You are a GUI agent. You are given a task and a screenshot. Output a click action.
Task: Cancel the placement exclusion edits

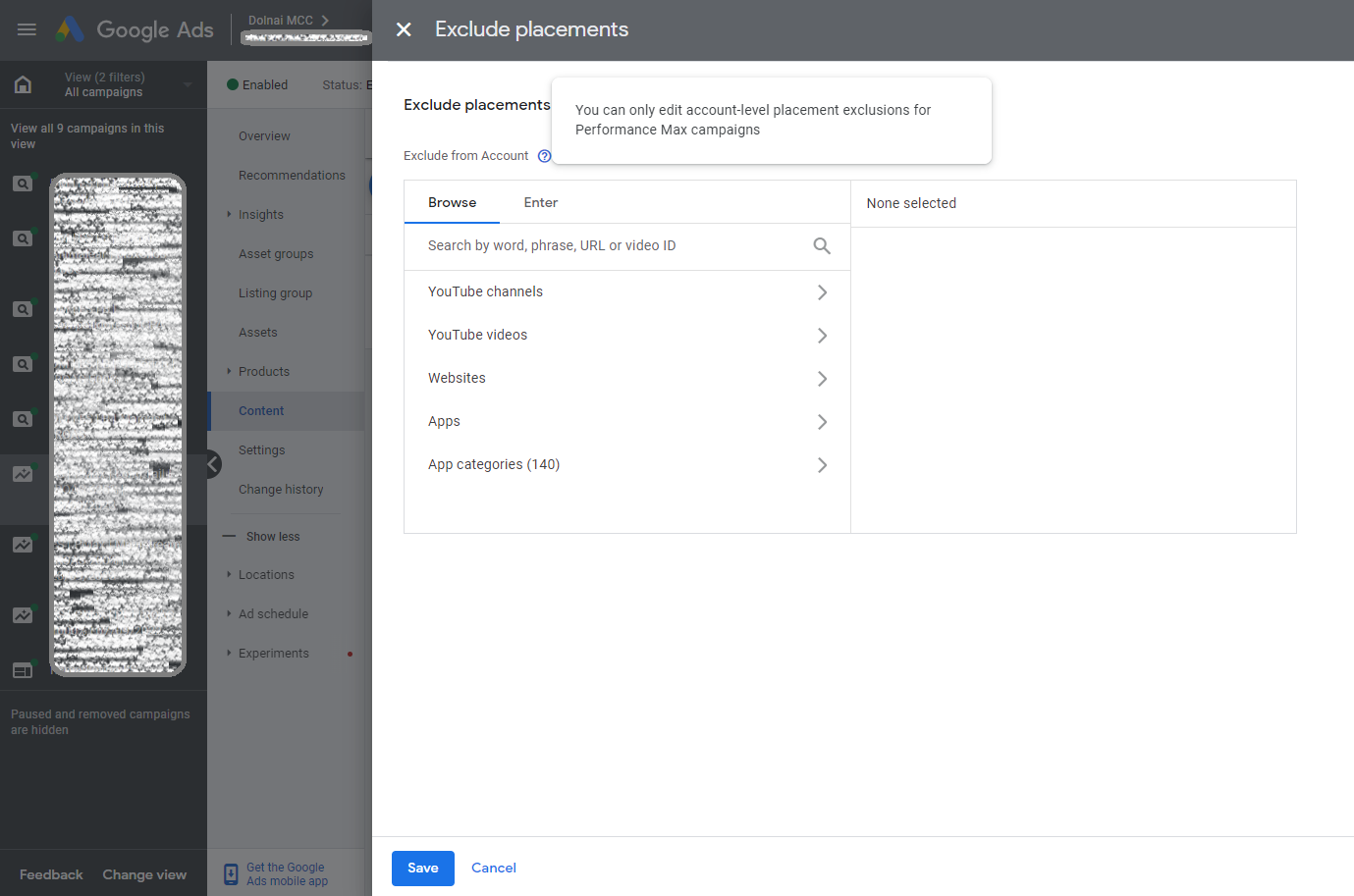tap(493, 868)
